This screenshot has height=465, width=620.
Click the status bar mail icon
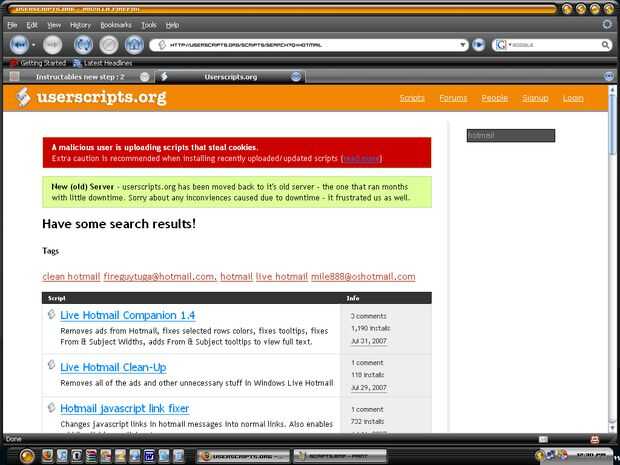[x=544, y=439]
